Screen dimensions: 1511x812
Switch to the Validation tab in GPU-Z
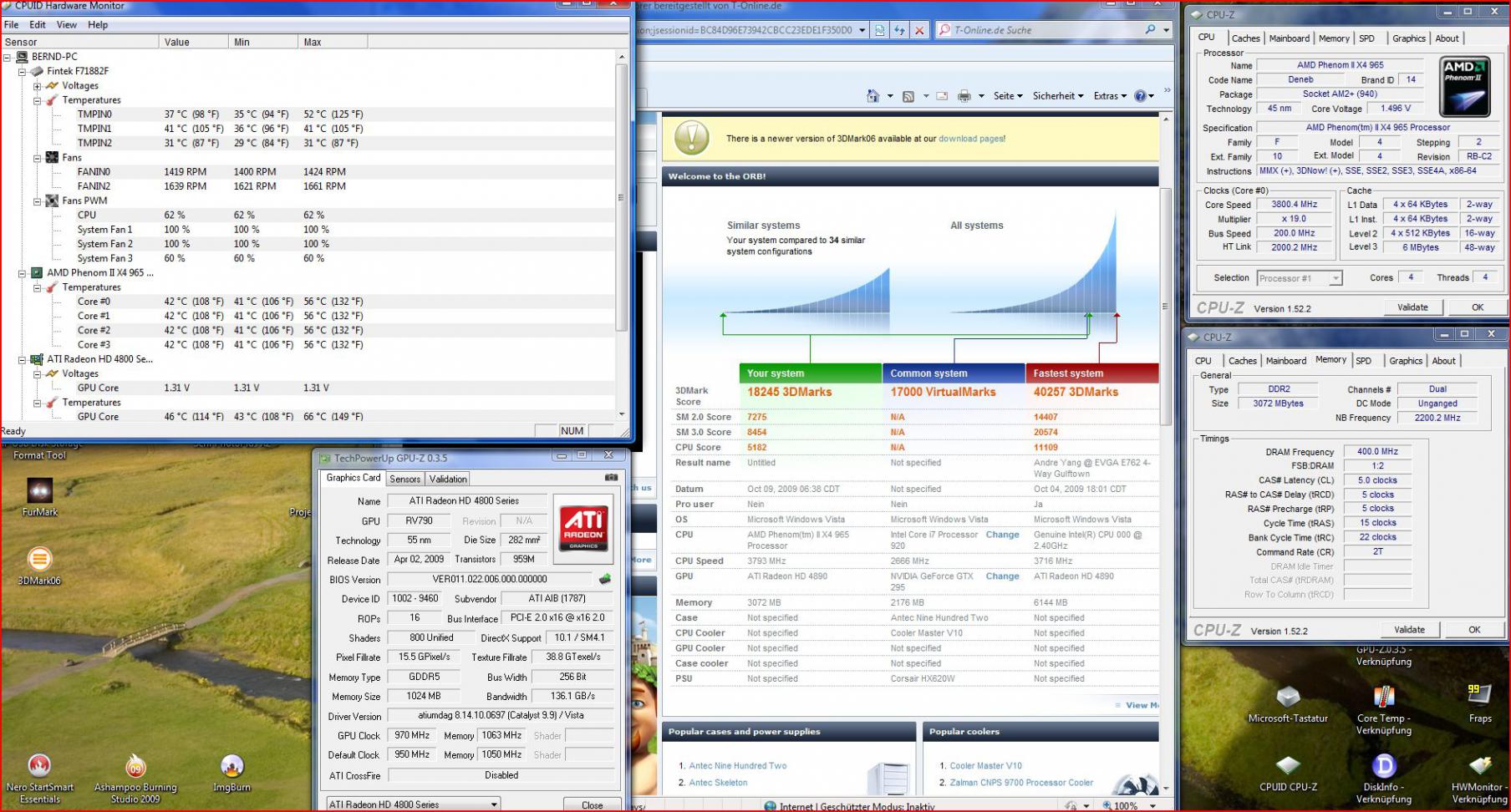[x=448, y=479]
